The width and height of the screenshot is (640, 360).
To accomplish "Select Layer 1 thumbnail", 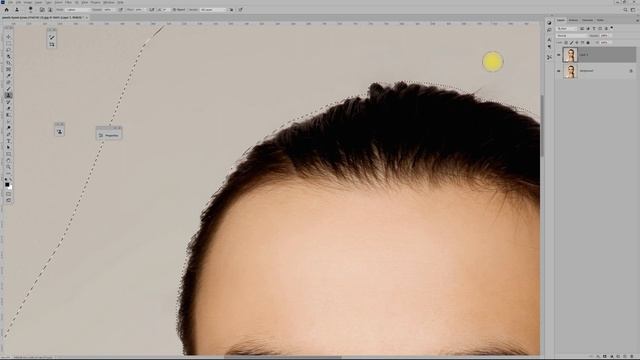I will pyautogui.click(x=570, y=55).
